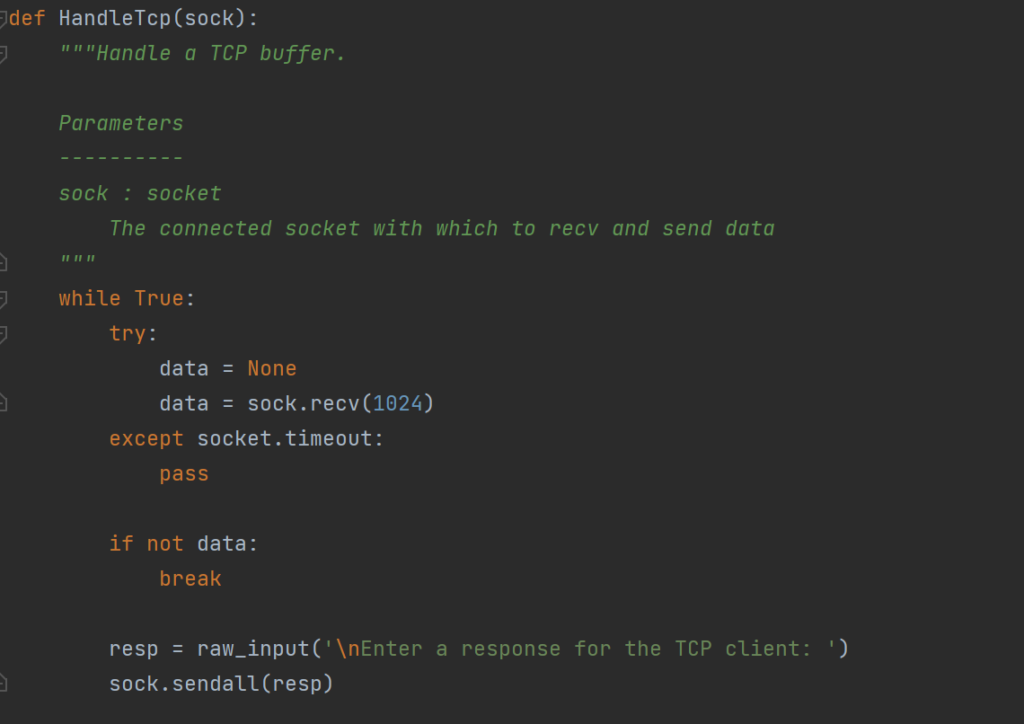Click the fold end marker beside sock.sendall line
Screen dimensions: 1024x724
(x=4, y=684)
